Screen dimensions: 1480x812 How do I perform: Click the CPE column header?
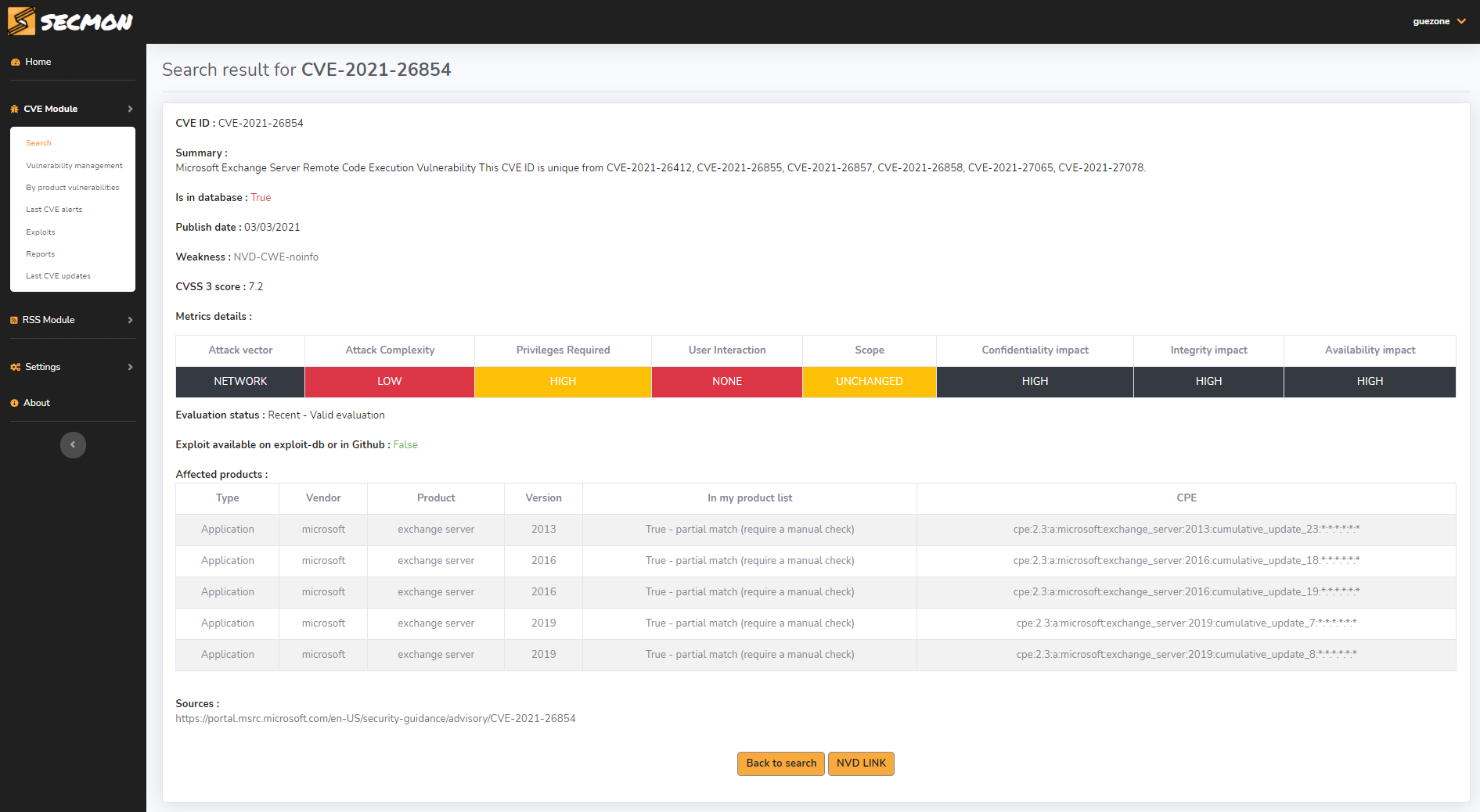click(x=1187, y=498)
